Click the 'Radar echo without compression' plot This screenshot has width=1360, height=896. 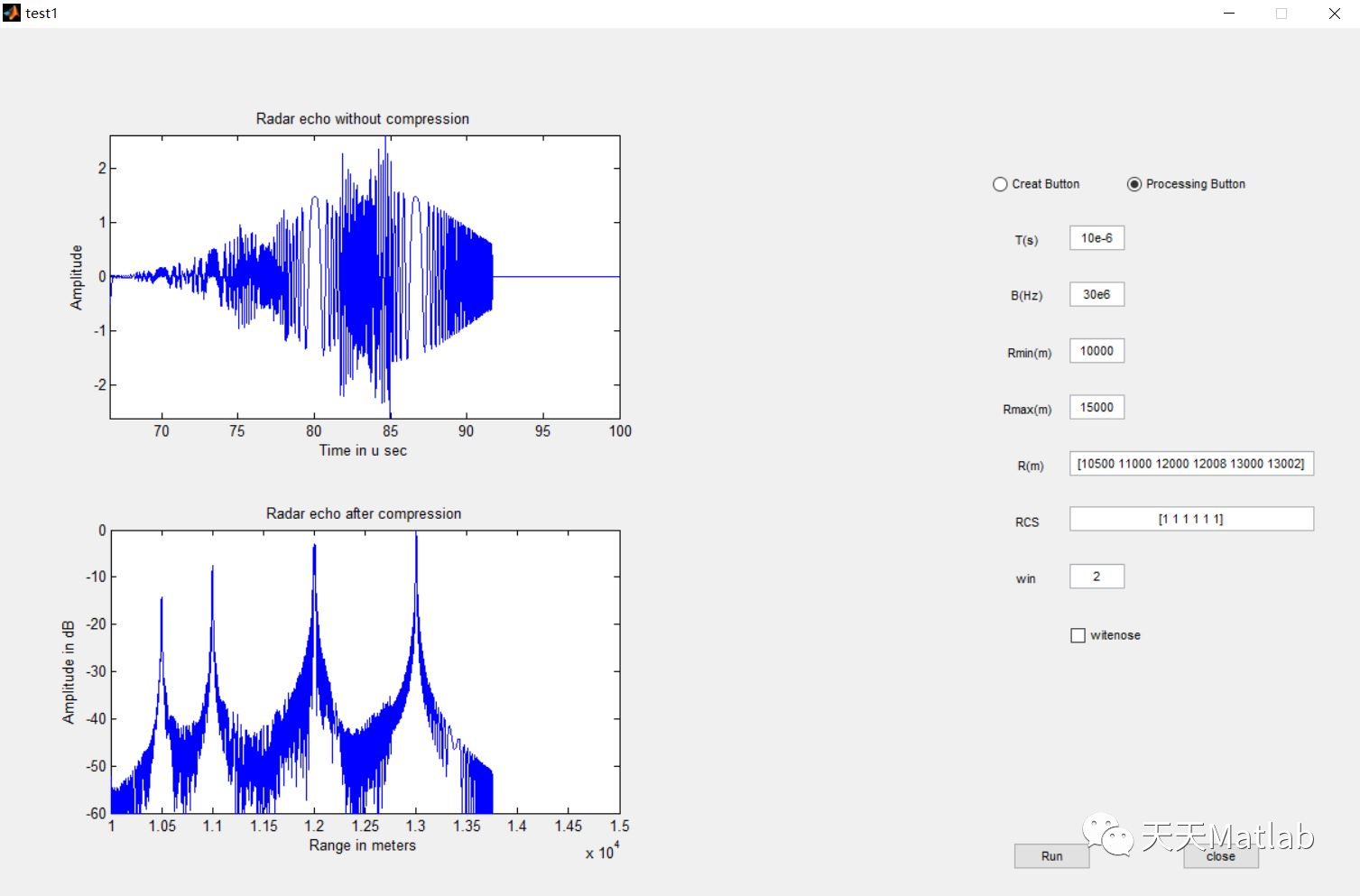[x=365, y=277]
